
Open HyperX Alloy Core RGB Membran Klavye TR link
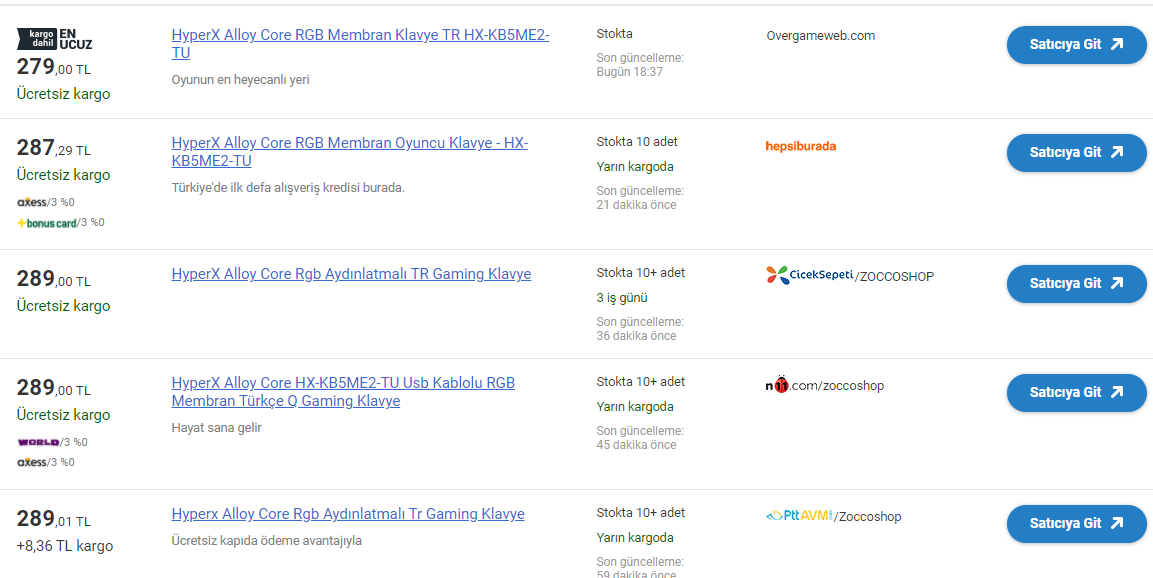click(359, 35)
